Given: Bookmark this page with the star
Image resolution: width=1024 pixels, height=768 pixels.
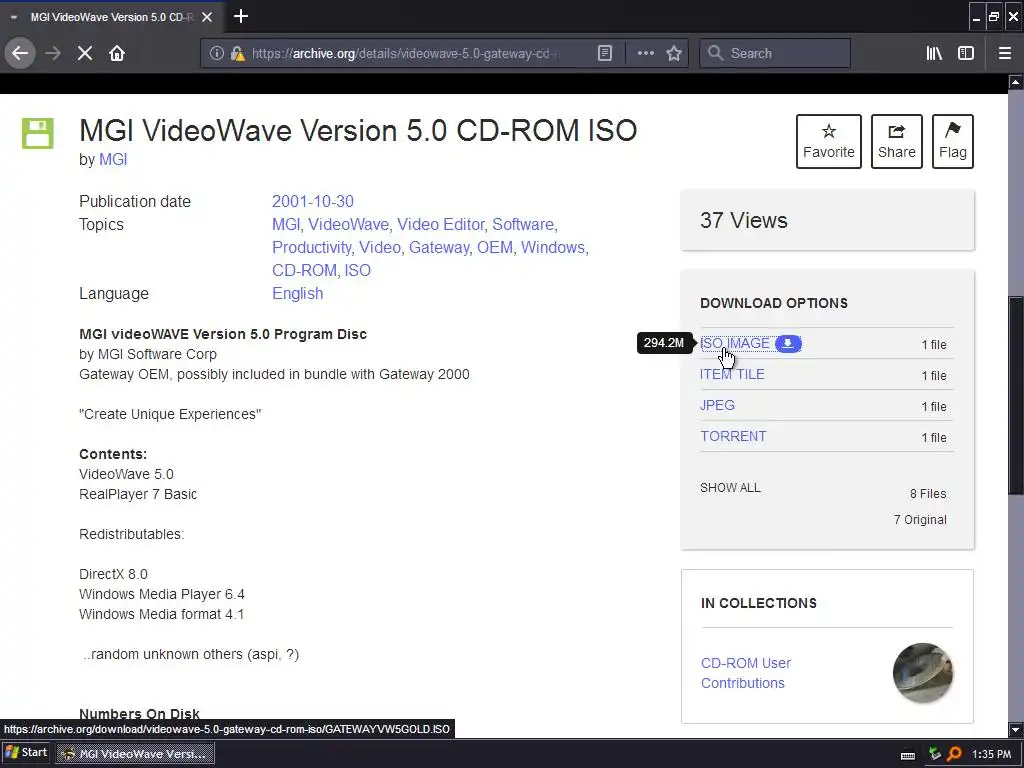Looking at the screenshot, I should click(674, 54).
